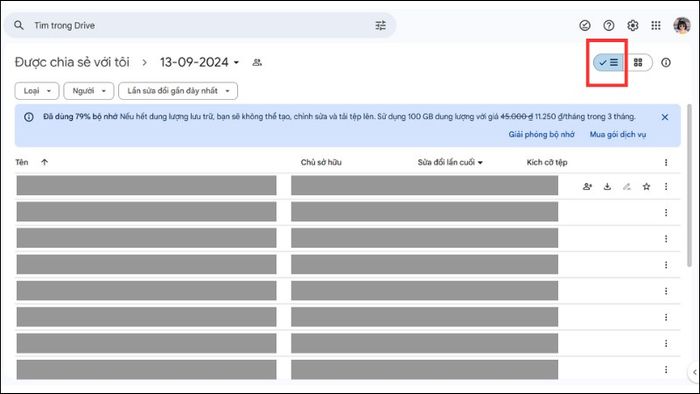700x394 pixels.
Task: Open advanced search filter options icon
Action: tap(380, 25)
